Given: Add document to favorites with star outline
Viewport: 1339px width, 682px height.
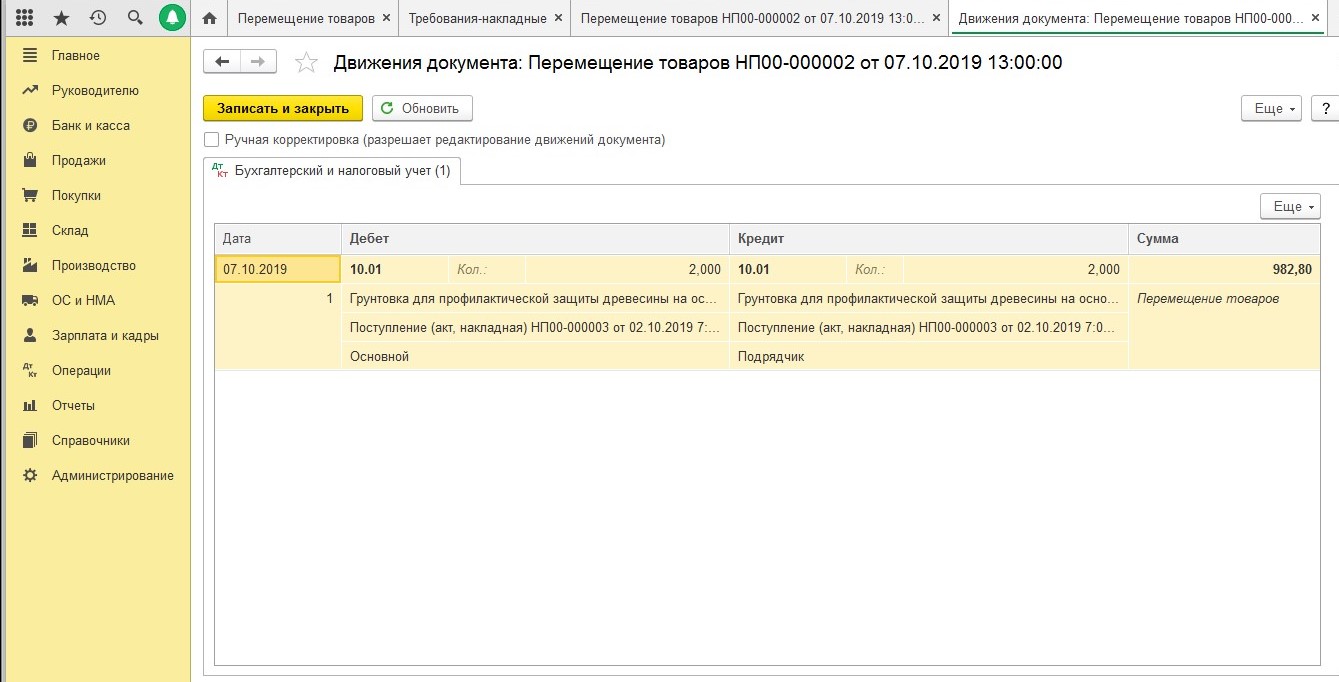Looking at the screenshot, I should (x=306, y=63).
